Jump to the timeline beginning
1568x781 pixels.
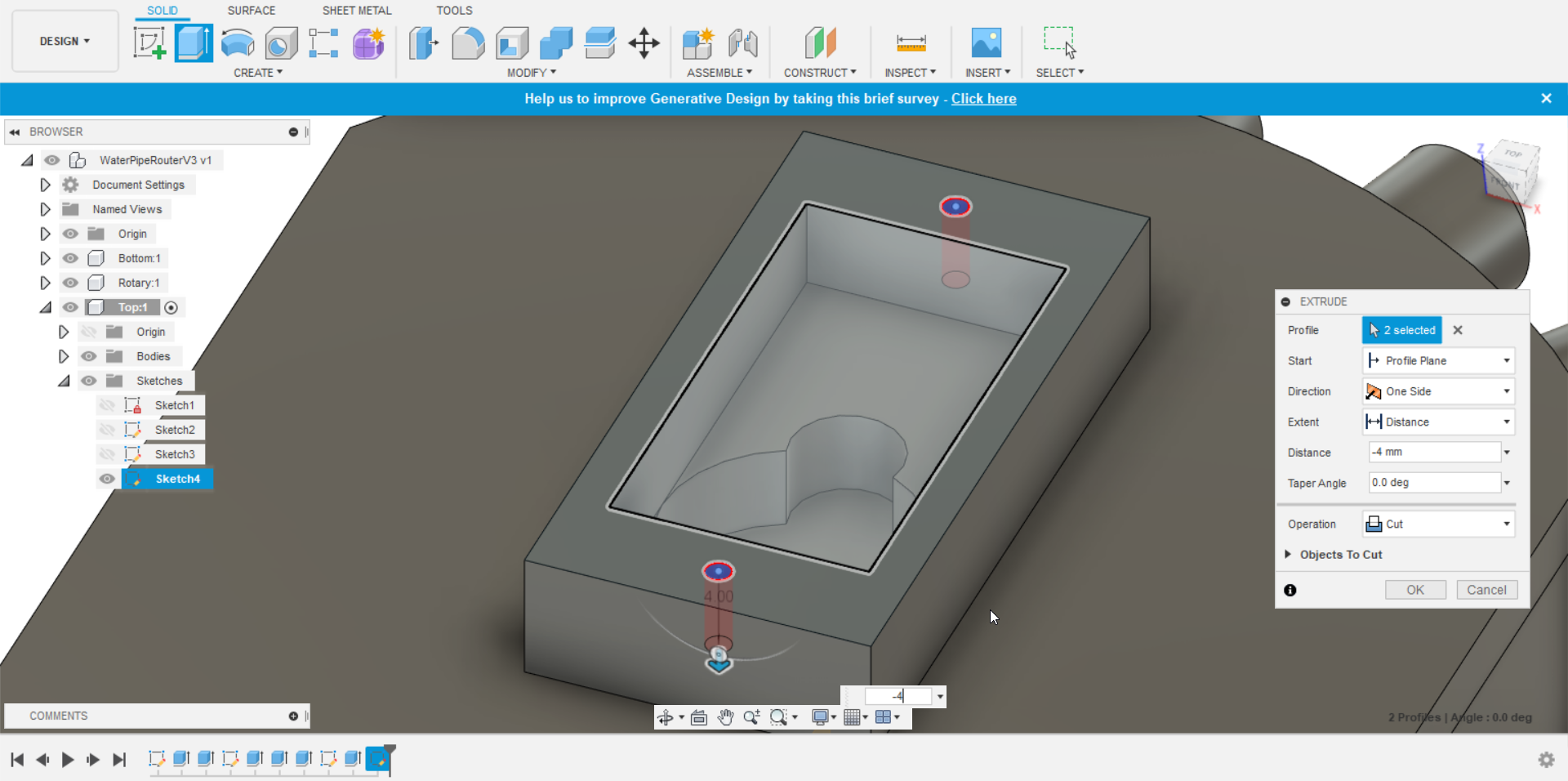(17, 760)
